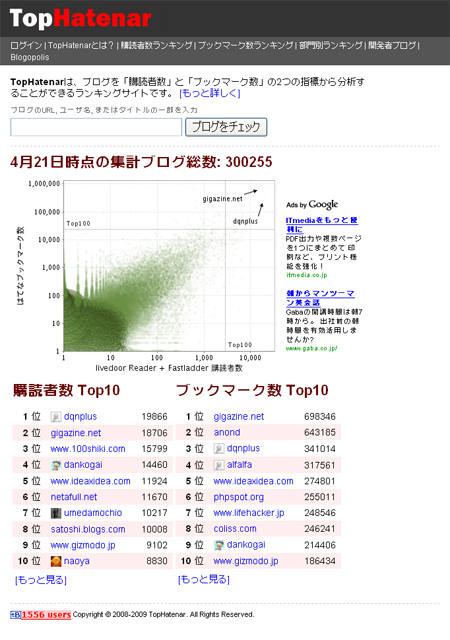Click the ブログをチェック button
Viewport: 450px width, 640px height.
pos(226,127)
